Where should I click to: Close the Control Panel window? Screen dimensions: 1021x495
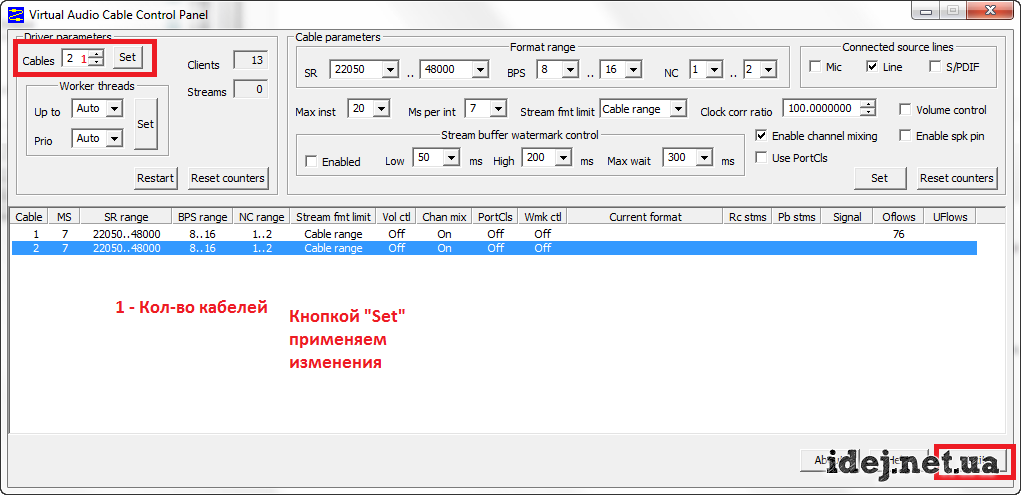pyautogui.click(x=990, y=11)
